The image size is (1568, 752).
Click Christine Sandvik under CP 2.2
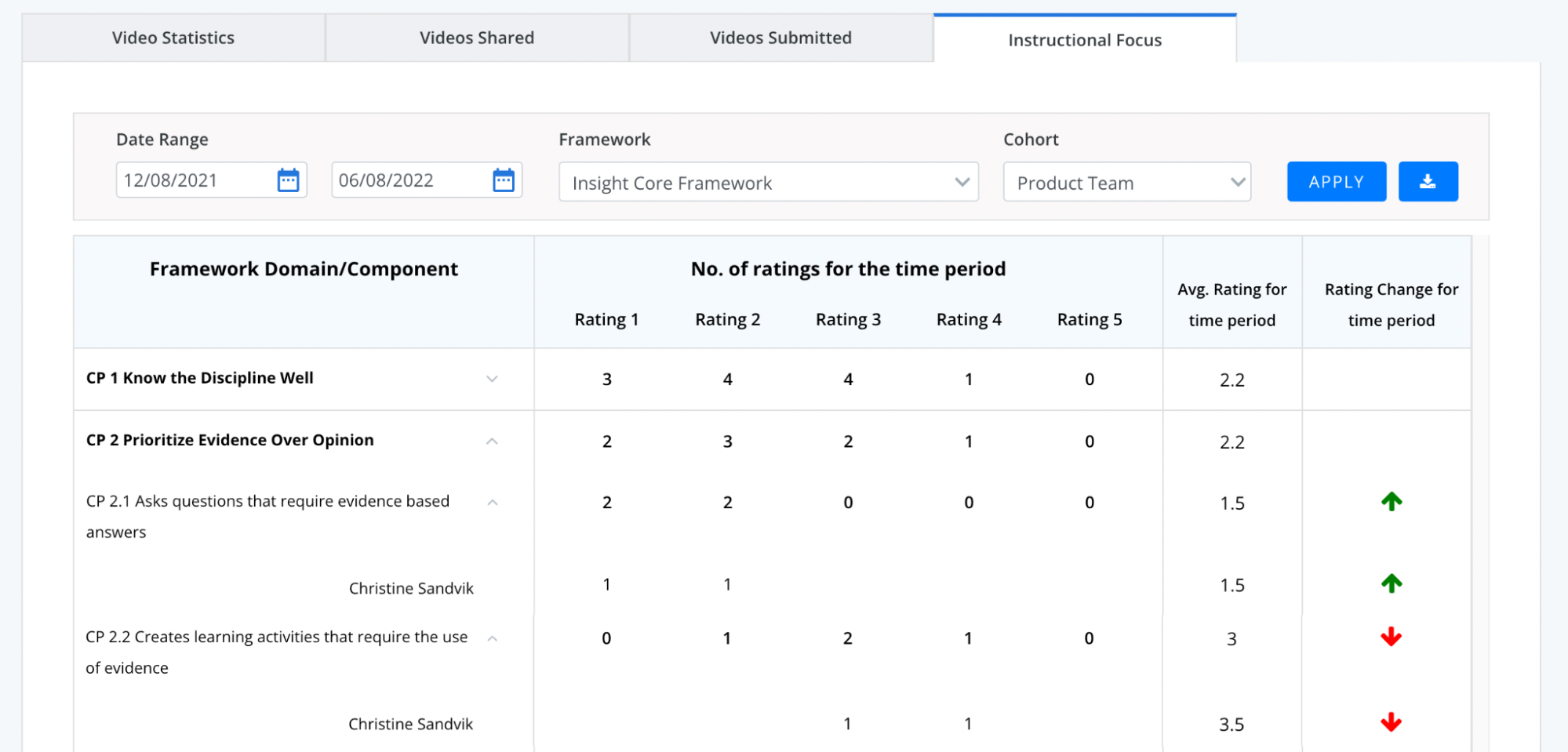click(x=410, y=724)
